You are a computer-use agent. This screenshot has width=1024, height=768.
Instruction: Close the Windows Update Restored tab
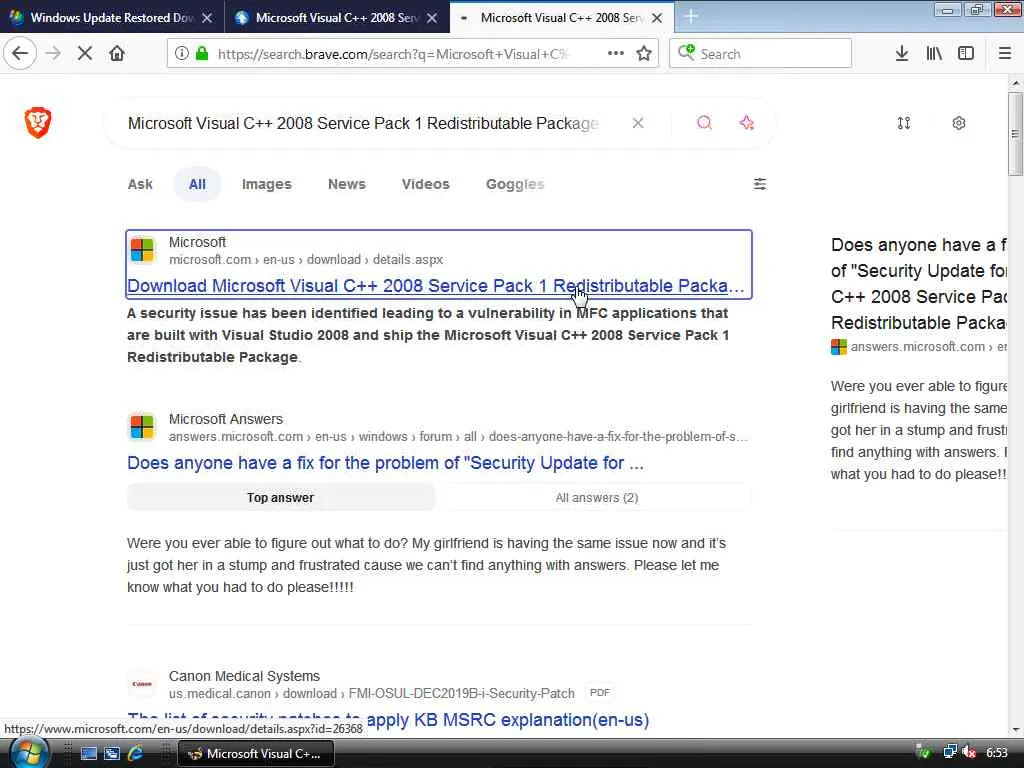tap(207, 18)
